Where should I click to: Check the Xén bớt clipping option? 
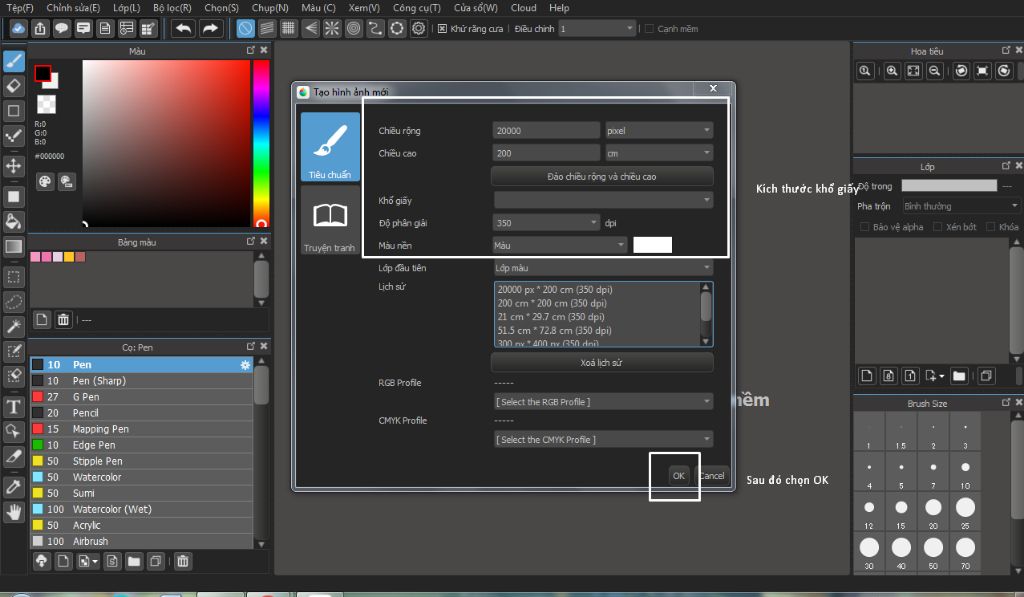[938, 227]
